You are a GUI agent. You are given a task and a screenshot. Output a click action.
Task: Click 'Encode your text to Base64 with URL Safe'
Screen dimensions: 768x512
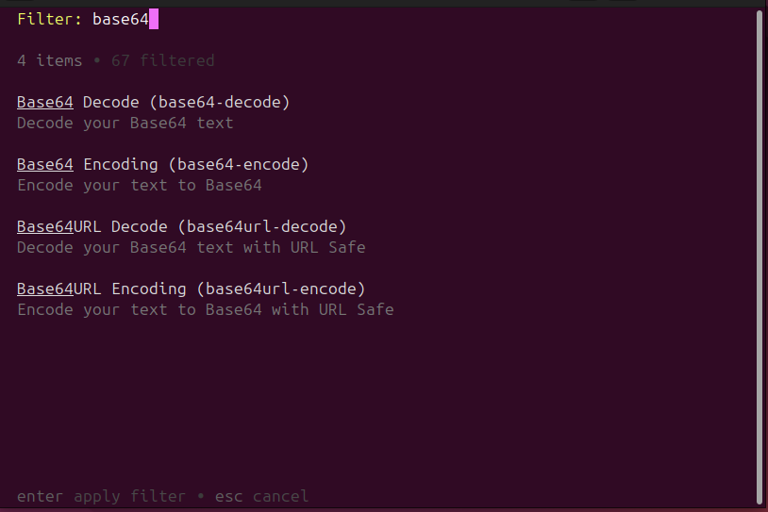(x=205, y=310)
